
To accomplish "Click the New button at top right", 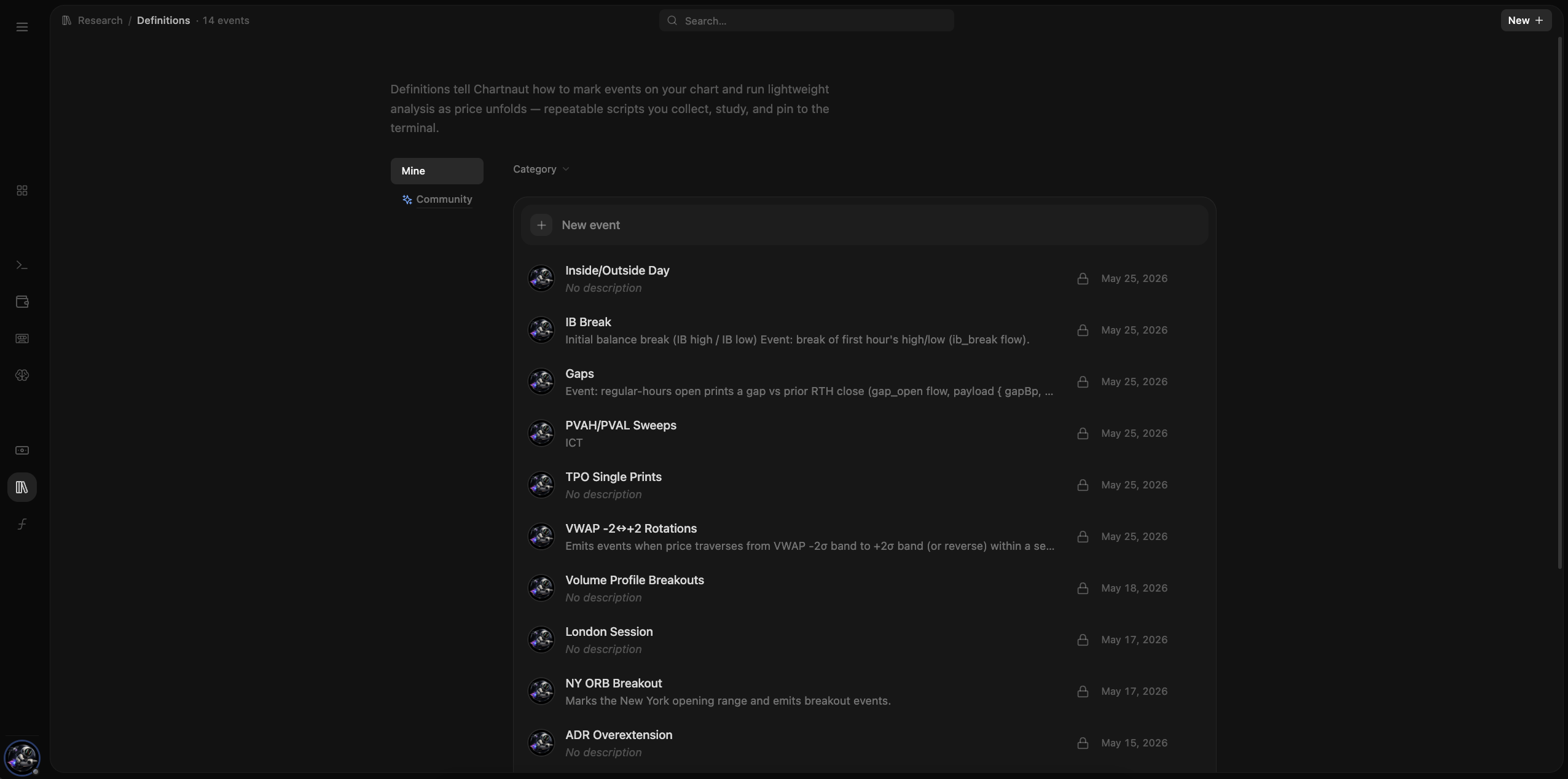I will (1526, 20).
